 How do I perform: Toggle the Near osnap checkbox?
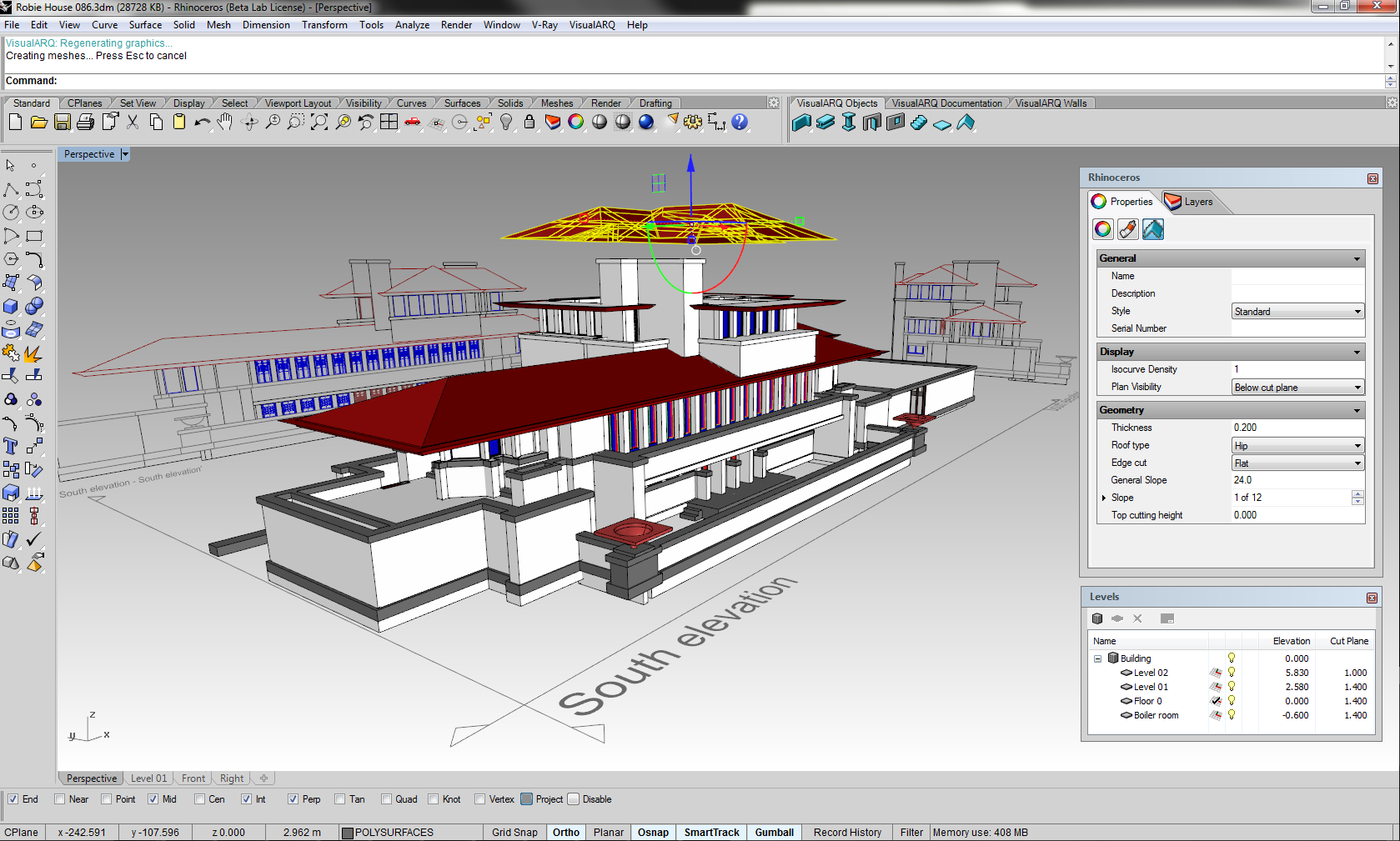pyautogui.click(x=59, y=799)
